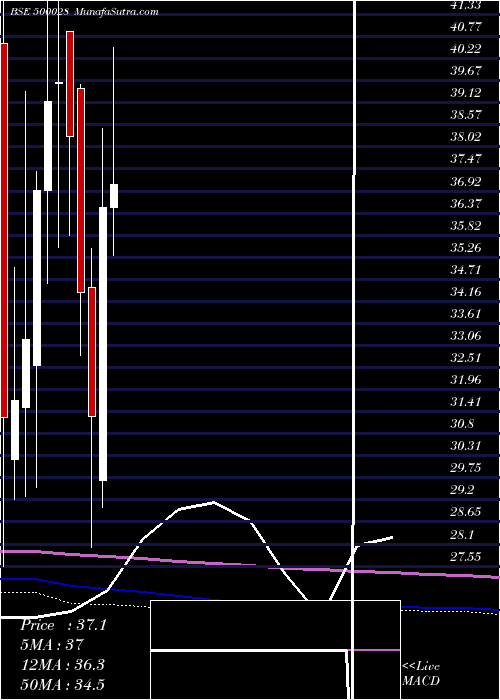Click the 28.1 price axis label
This screenshot has height=700, width=500.
[462, 534]
